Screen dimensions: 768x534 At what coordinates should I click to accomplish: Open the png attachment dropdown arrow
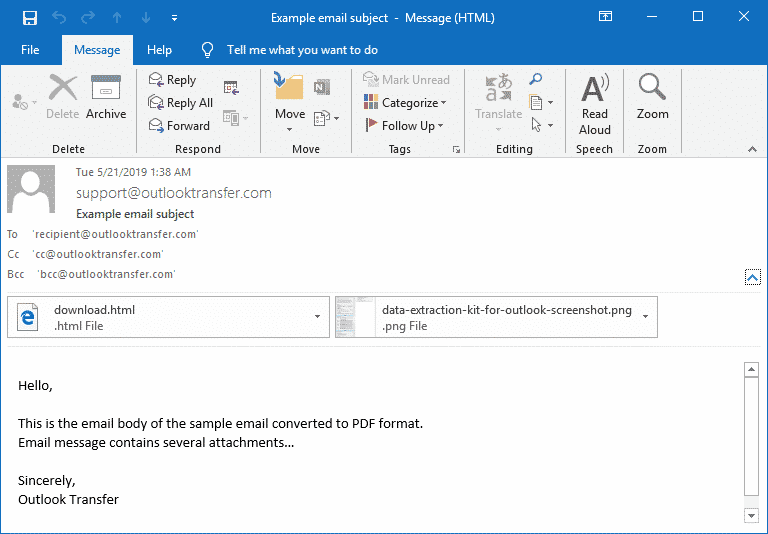pos(646,317)
